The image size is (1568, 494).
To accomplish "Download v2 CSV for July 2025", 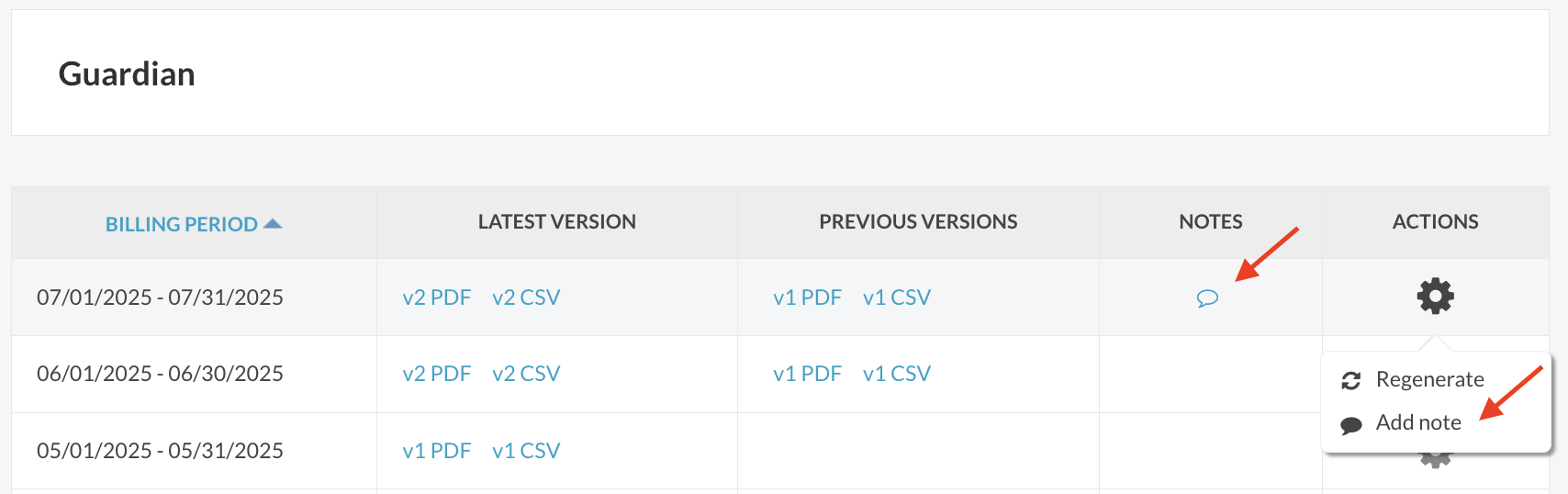I will (x=526, y=298).
